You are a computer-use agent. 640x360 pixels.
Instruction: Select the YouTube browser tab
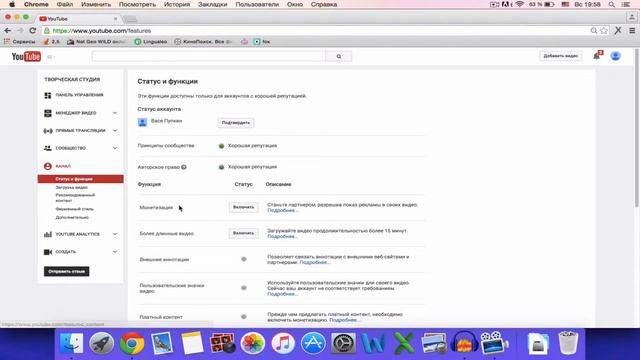tap(78, 19)
